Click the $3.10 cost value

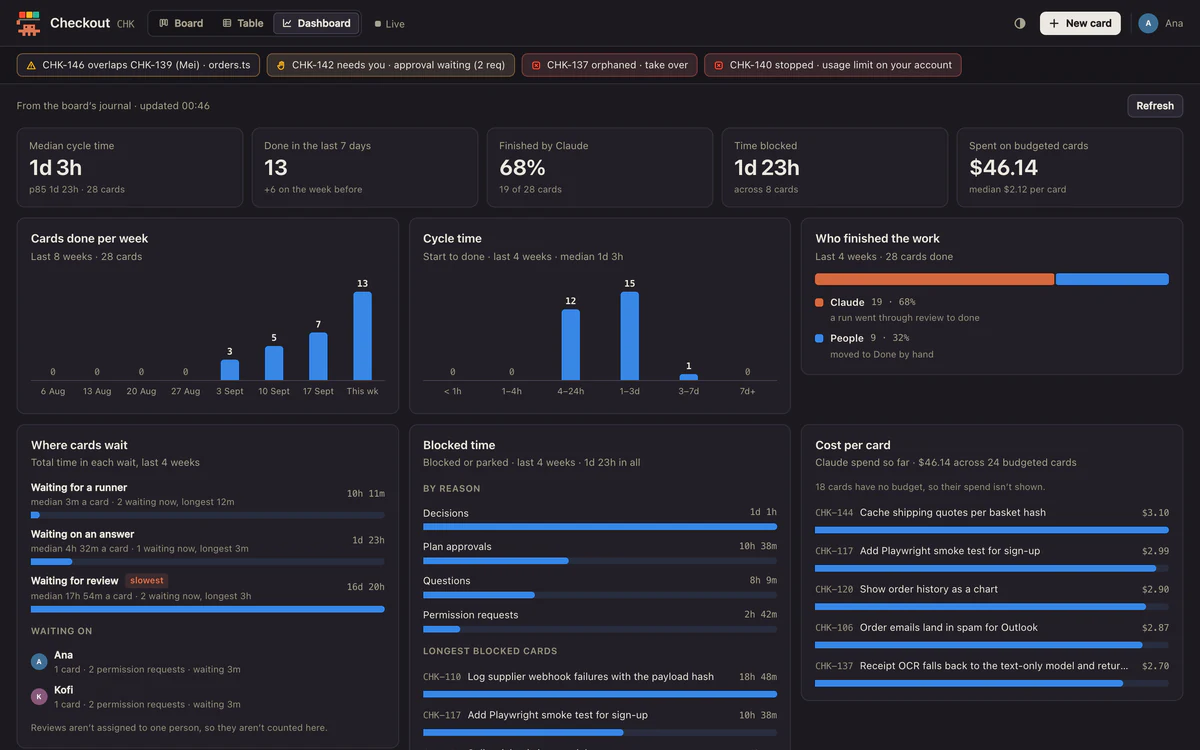point(1155,513)
